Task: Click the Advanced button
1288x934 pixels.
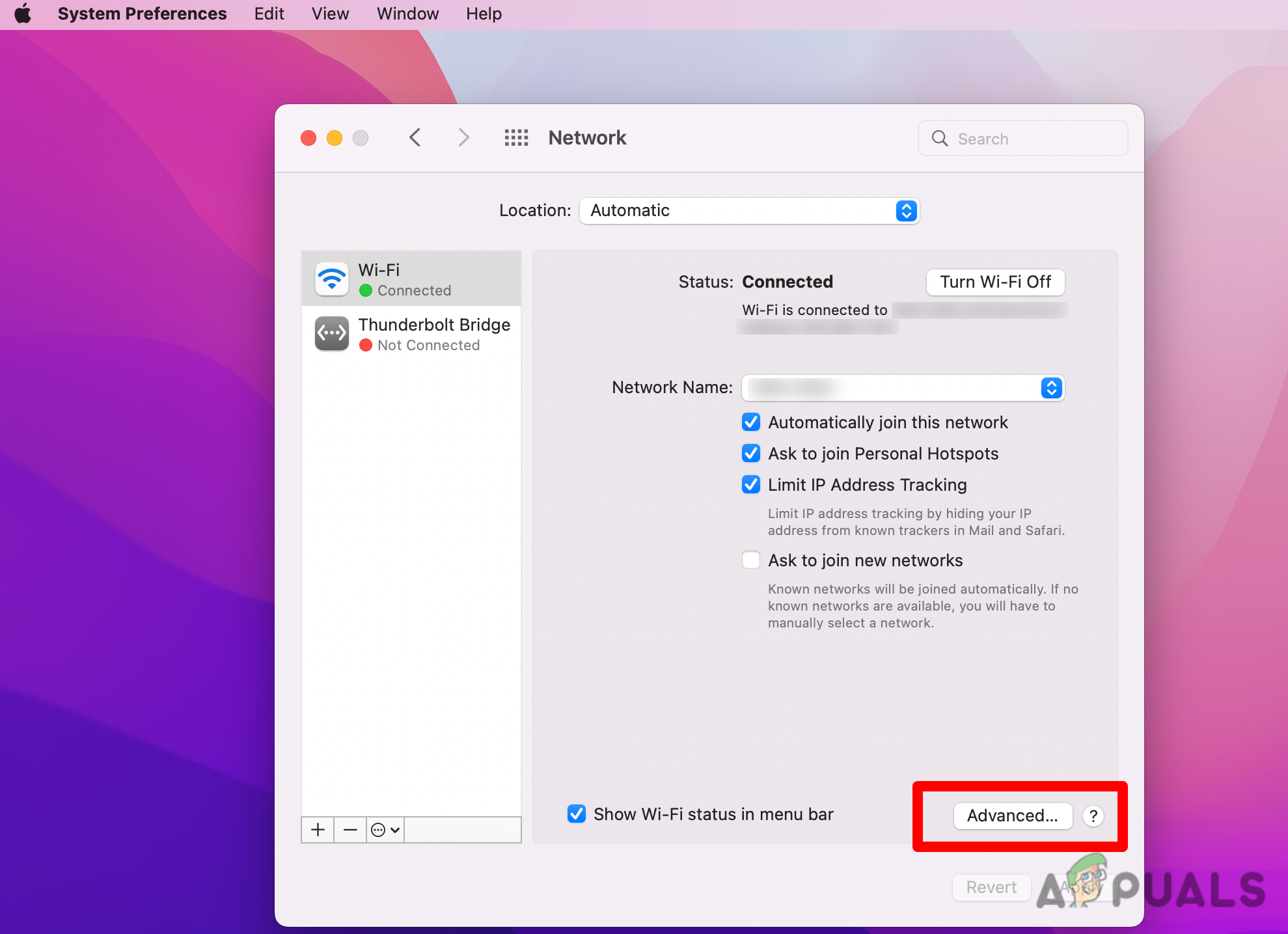Action: [1013, 816]
